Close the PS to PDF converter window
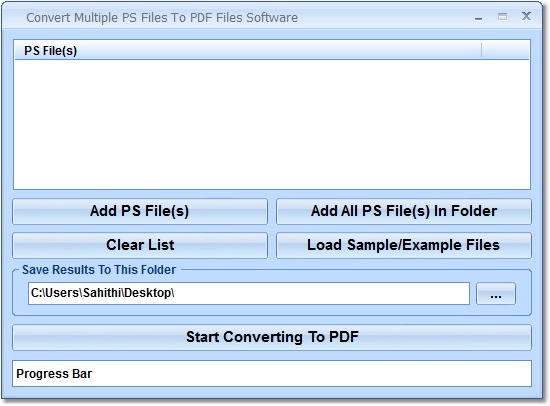 (x=526, y=16)
